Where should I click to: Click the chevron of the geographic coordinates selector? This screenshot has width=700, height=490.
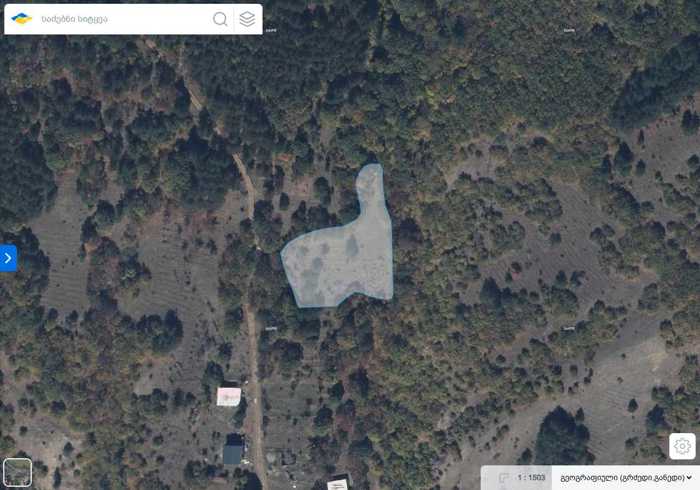(690, 478)
